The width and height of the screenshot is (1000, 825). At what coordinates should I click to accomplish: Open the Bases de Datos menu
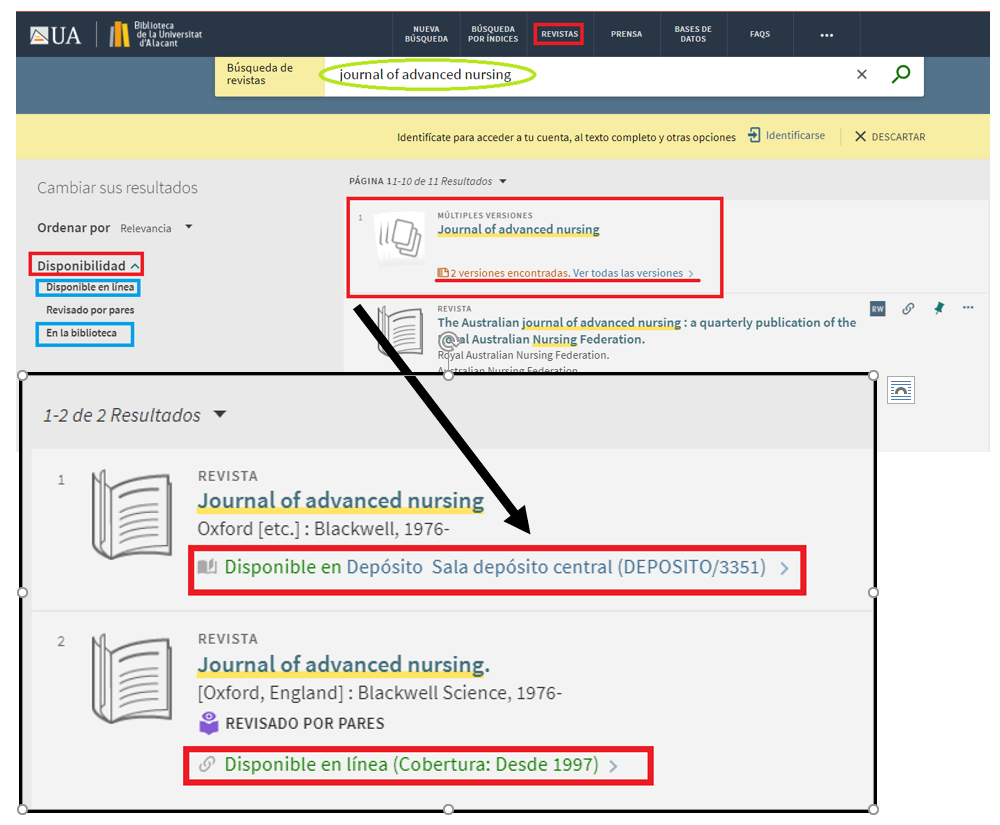click(x=693, y=34)
